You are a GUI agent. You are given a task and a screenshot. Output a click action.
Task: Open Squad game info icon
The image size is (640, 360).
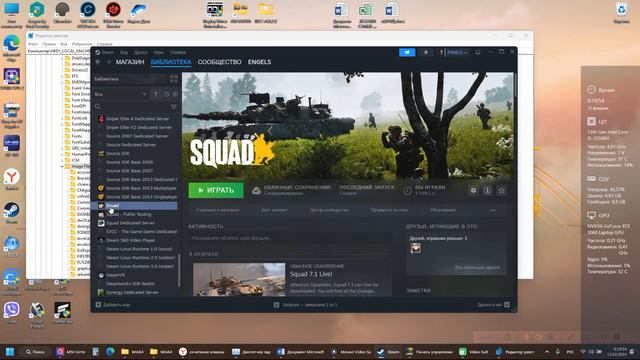[x=487, y=190]
